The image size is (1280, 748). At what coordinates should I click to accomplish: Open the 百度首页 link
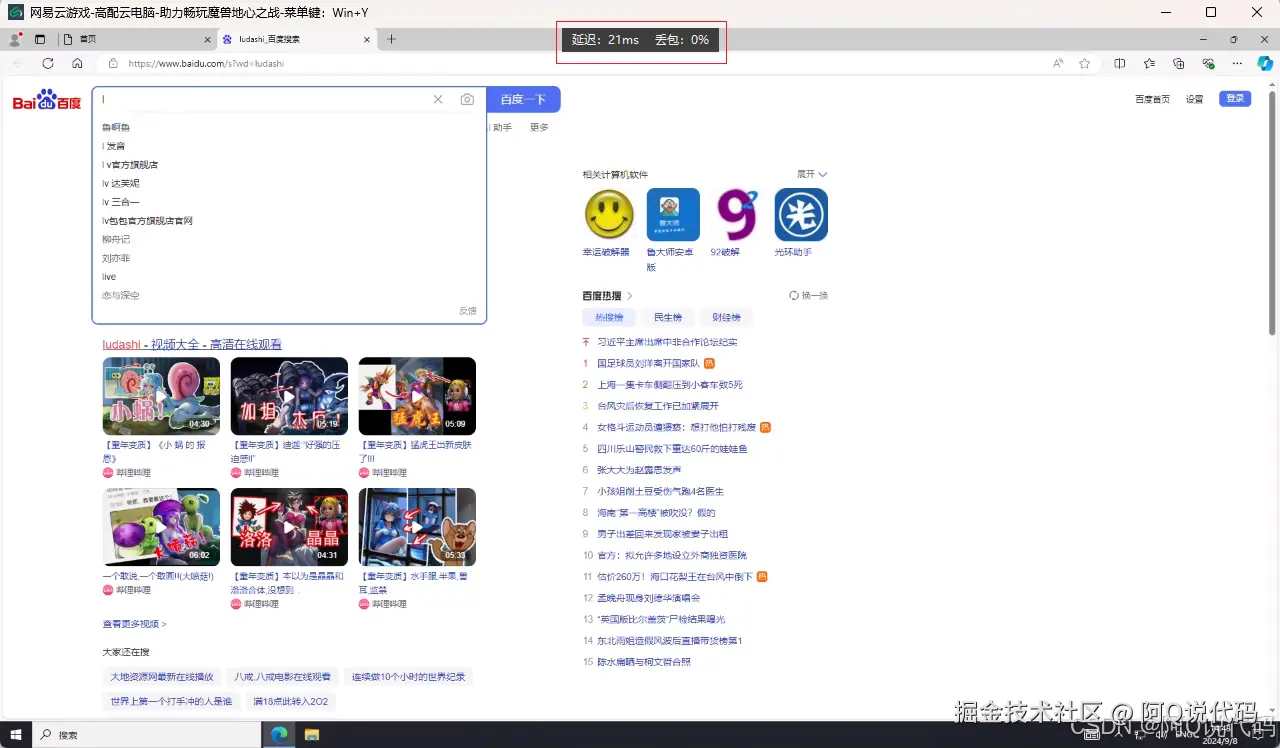coord(1152,99)
